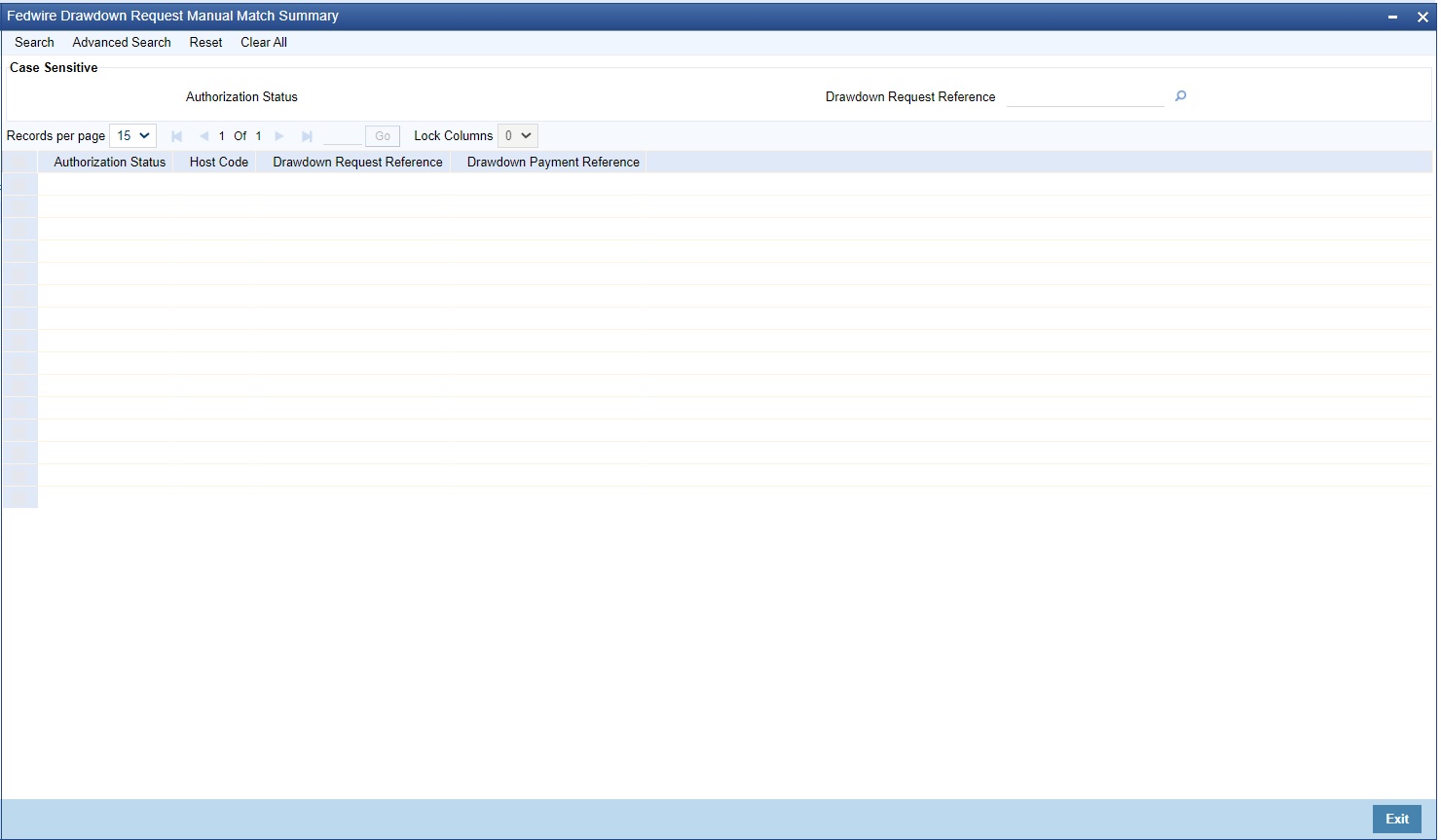Focus the Drawdown Request Reference input field
The image size is (1441, 840).
click(x=1085, y=96)
